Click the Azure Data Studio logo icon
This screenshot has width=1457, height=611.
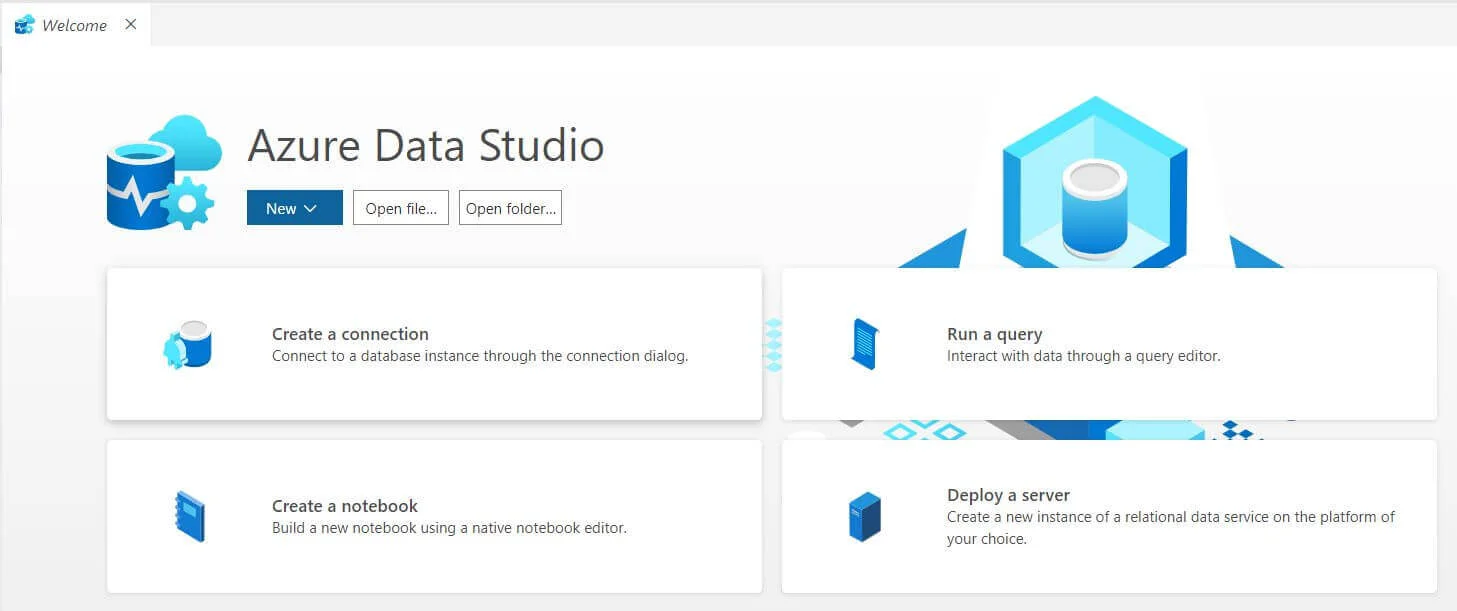point(164,172)
